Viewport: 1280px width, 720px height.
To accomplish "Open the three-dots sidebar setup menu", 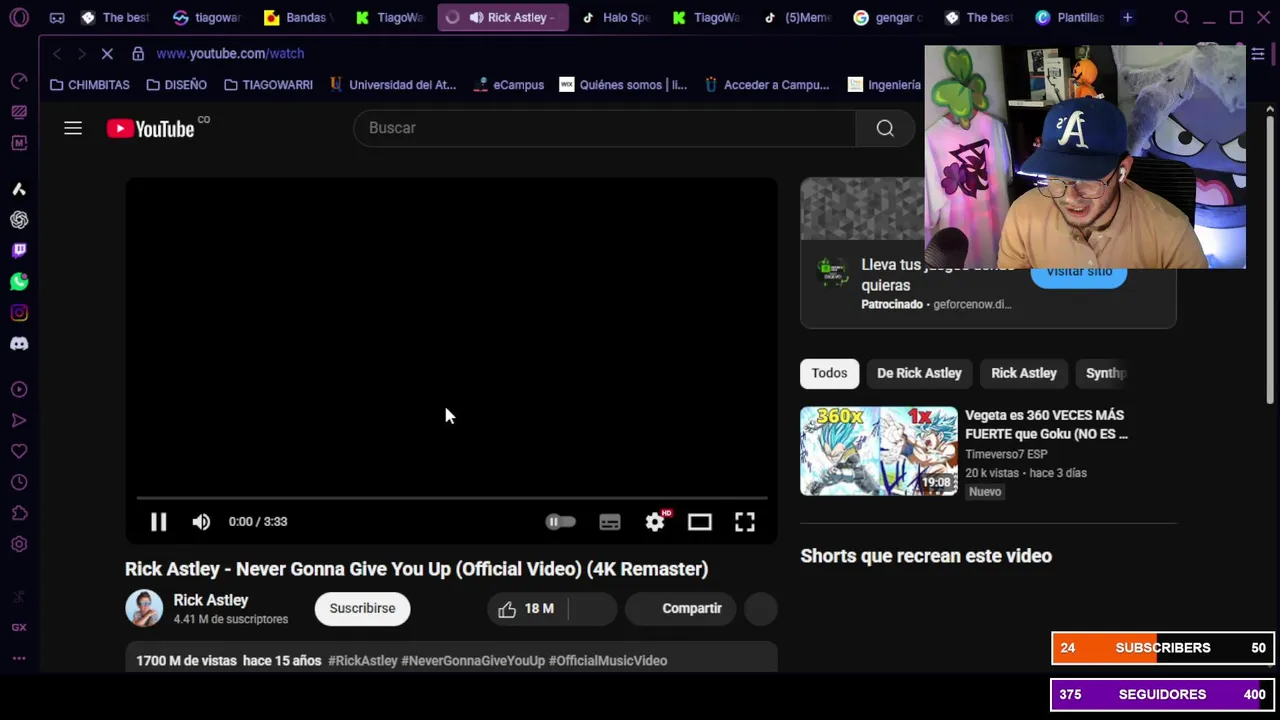I will 19,658.
